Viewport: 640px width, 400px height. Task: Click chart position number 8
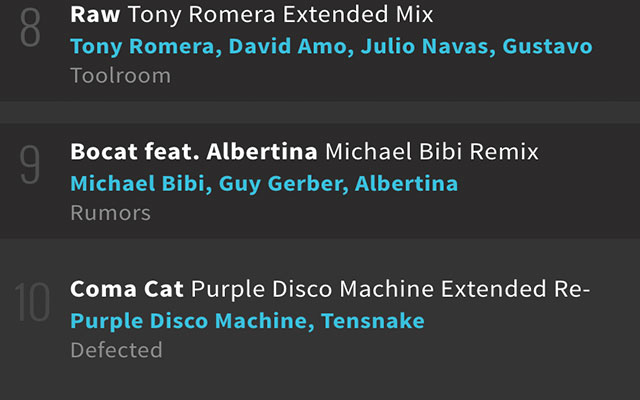pos(30,30)
